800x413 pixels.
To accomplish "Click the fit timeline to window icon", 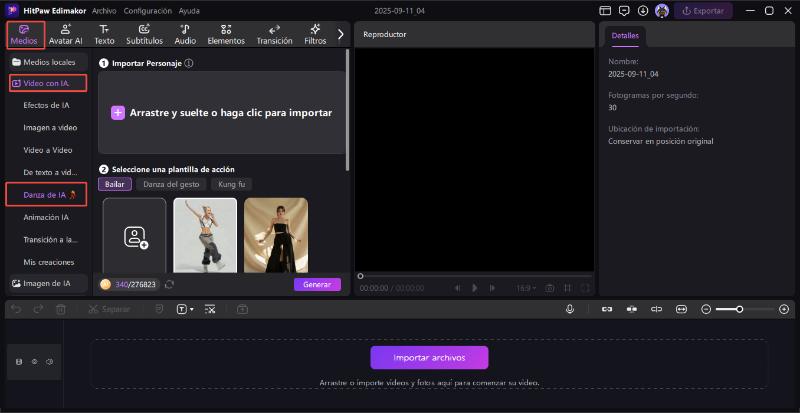I will tap(681, 309).
